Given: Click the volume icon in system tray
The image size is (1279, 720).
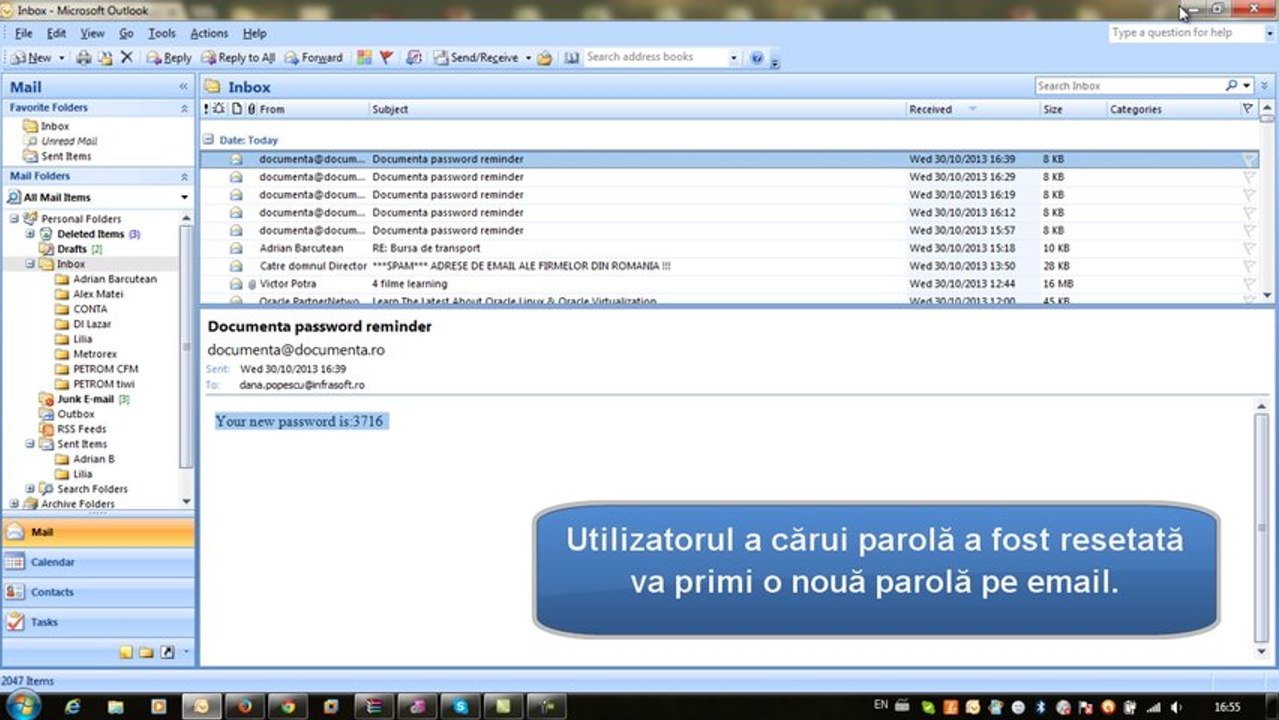Looking at the screenshot, I should (1174, 707).
